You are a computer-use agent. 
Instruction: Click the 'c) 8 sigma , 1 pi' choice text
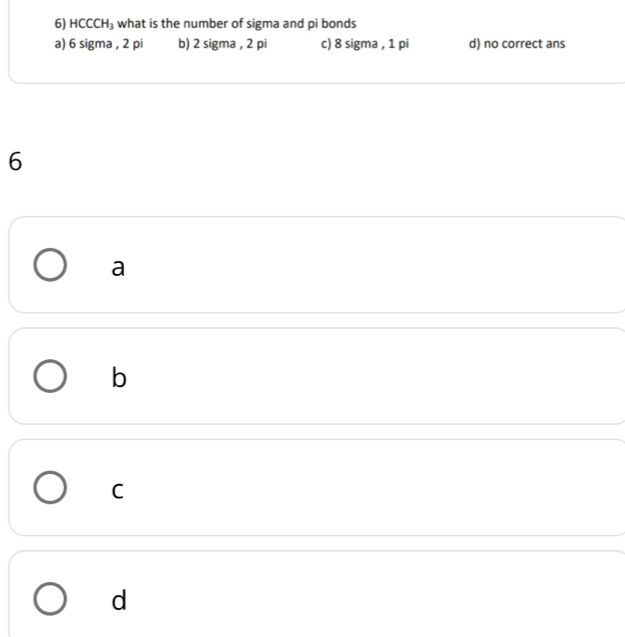[365, 44]
